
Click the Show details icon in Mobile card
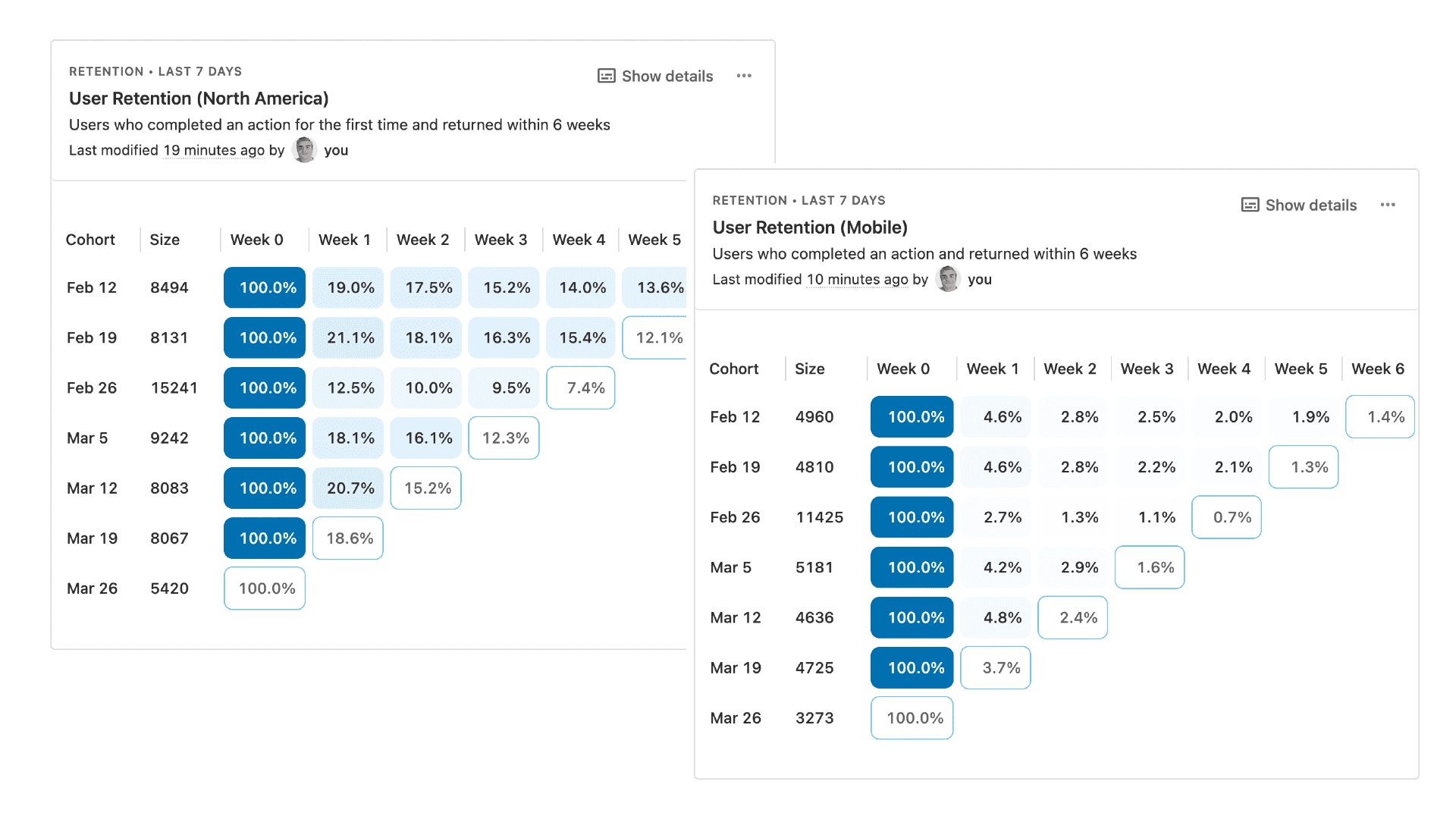[x=1250, y=205]
